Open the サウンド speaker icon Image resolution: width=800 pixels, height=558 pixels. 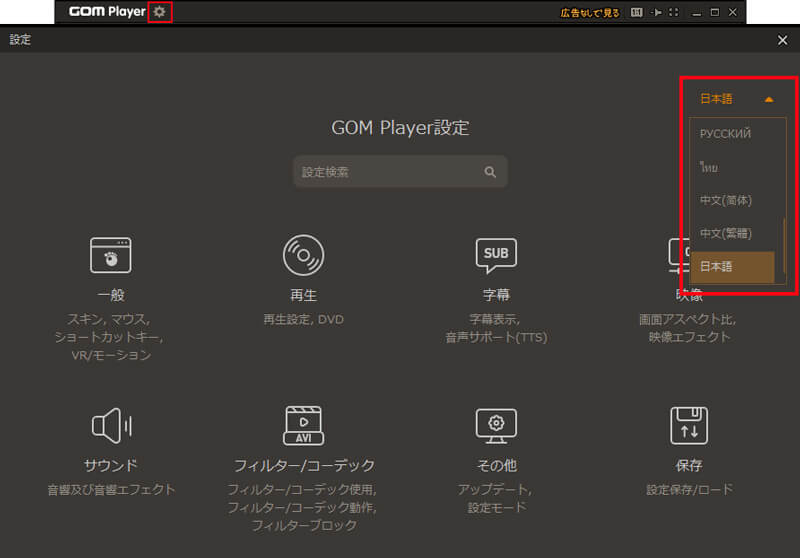(112, 425)
